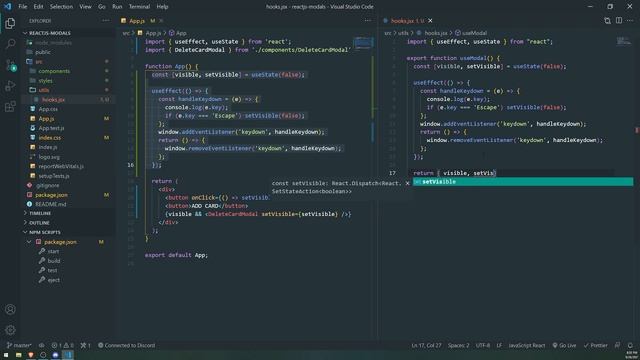This screenshot has height=360, width=640.
Task: Close the hooks.jsx editor tab
Action: [x=430, y=20]
